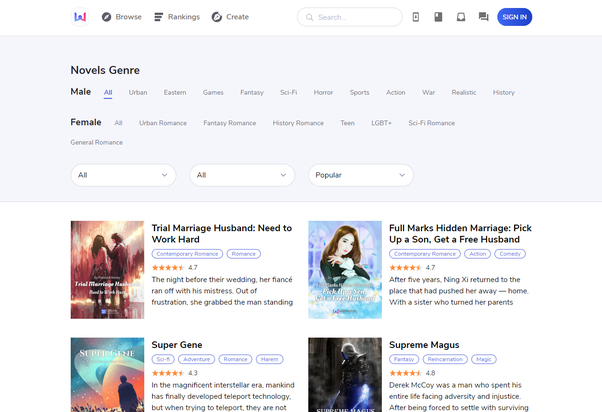Image resolution: width=602 pixels, height=412 pixels.
Task: Open the library book icon
Action: 438,17
